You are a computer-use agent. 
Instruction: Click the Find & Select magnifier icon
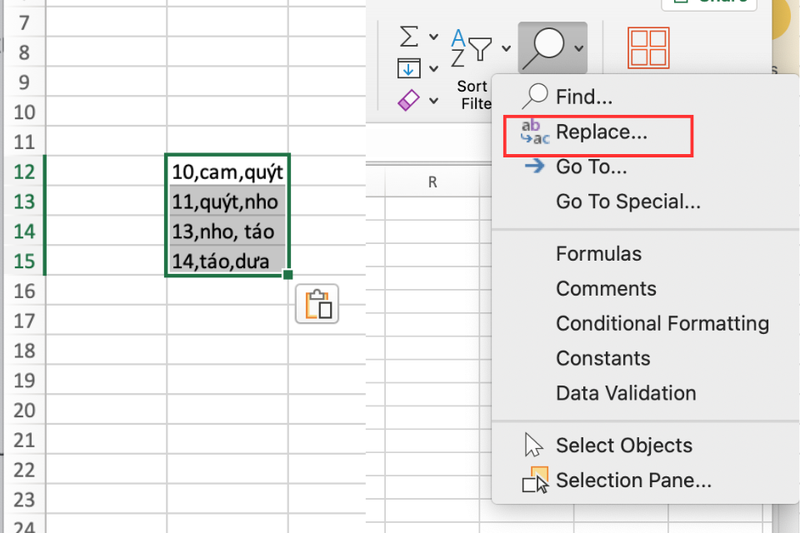click(x=544, y=48)
